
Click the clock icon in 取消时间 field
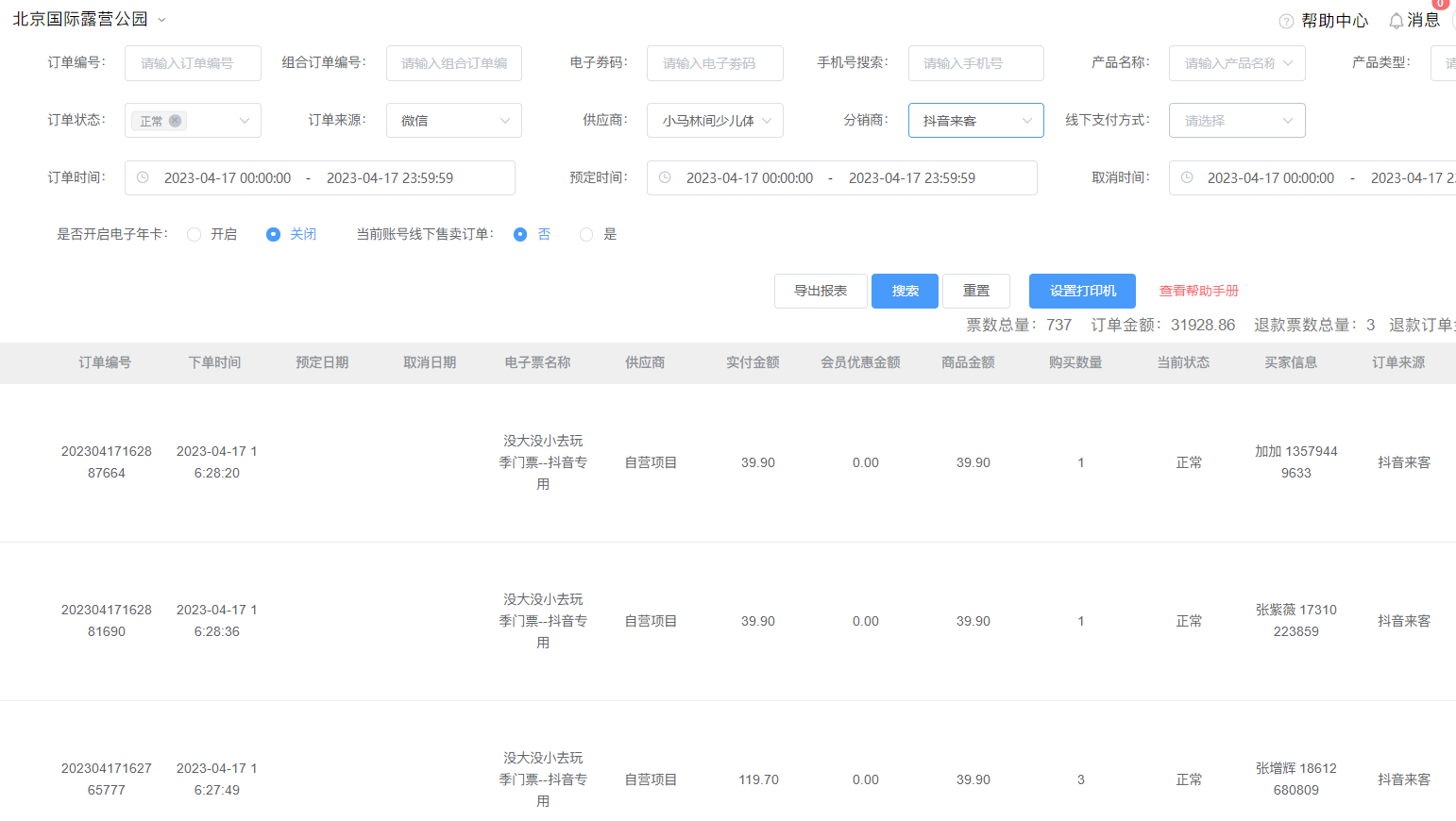click(1187, 177)
